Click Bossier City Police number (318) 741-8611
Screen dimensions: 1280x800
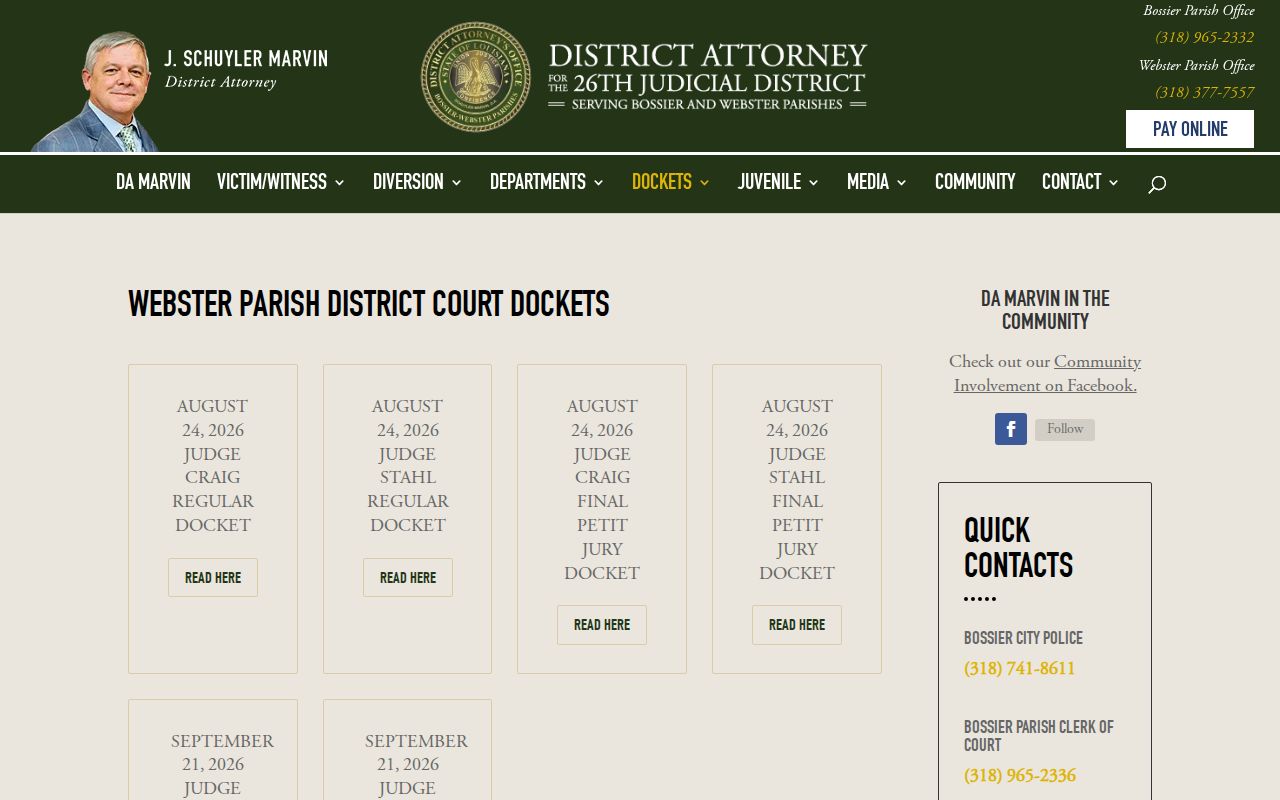tap(1019, 669)
